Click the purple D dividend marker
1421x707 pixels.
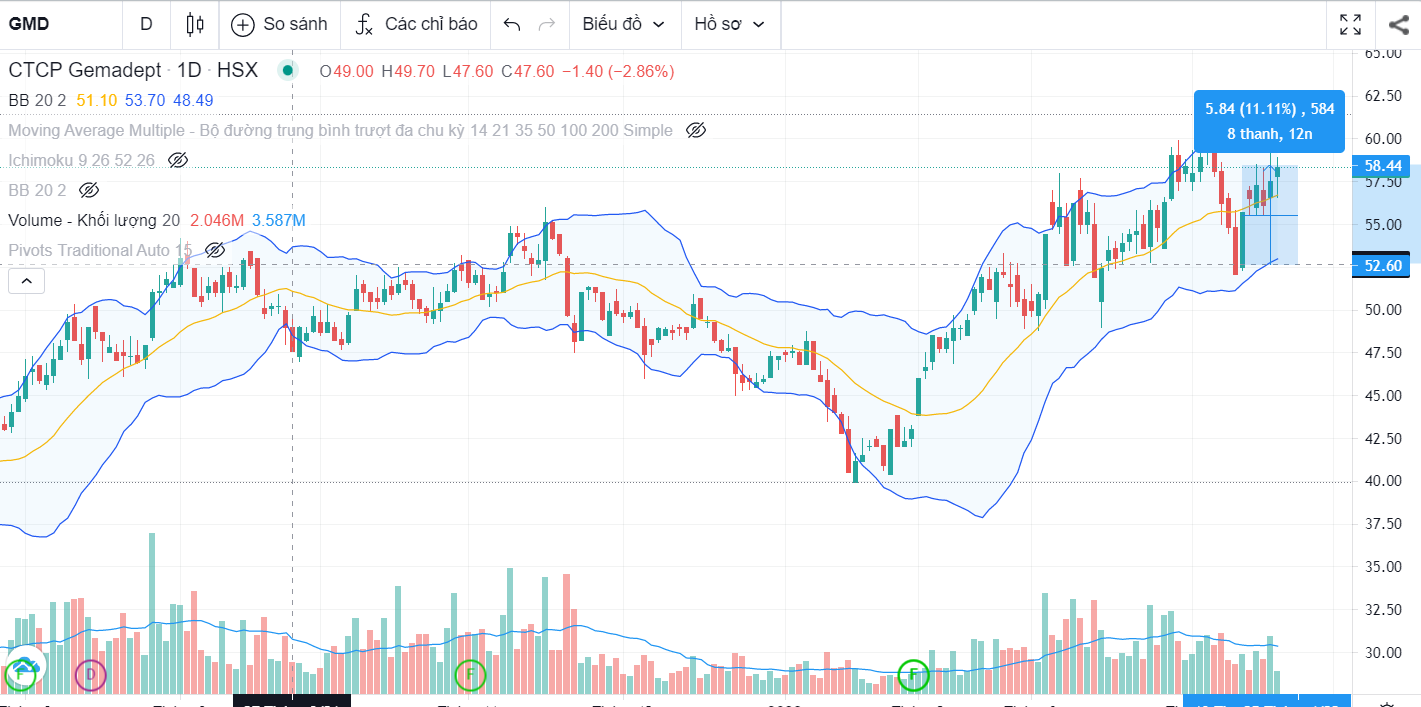click(91, 675)
